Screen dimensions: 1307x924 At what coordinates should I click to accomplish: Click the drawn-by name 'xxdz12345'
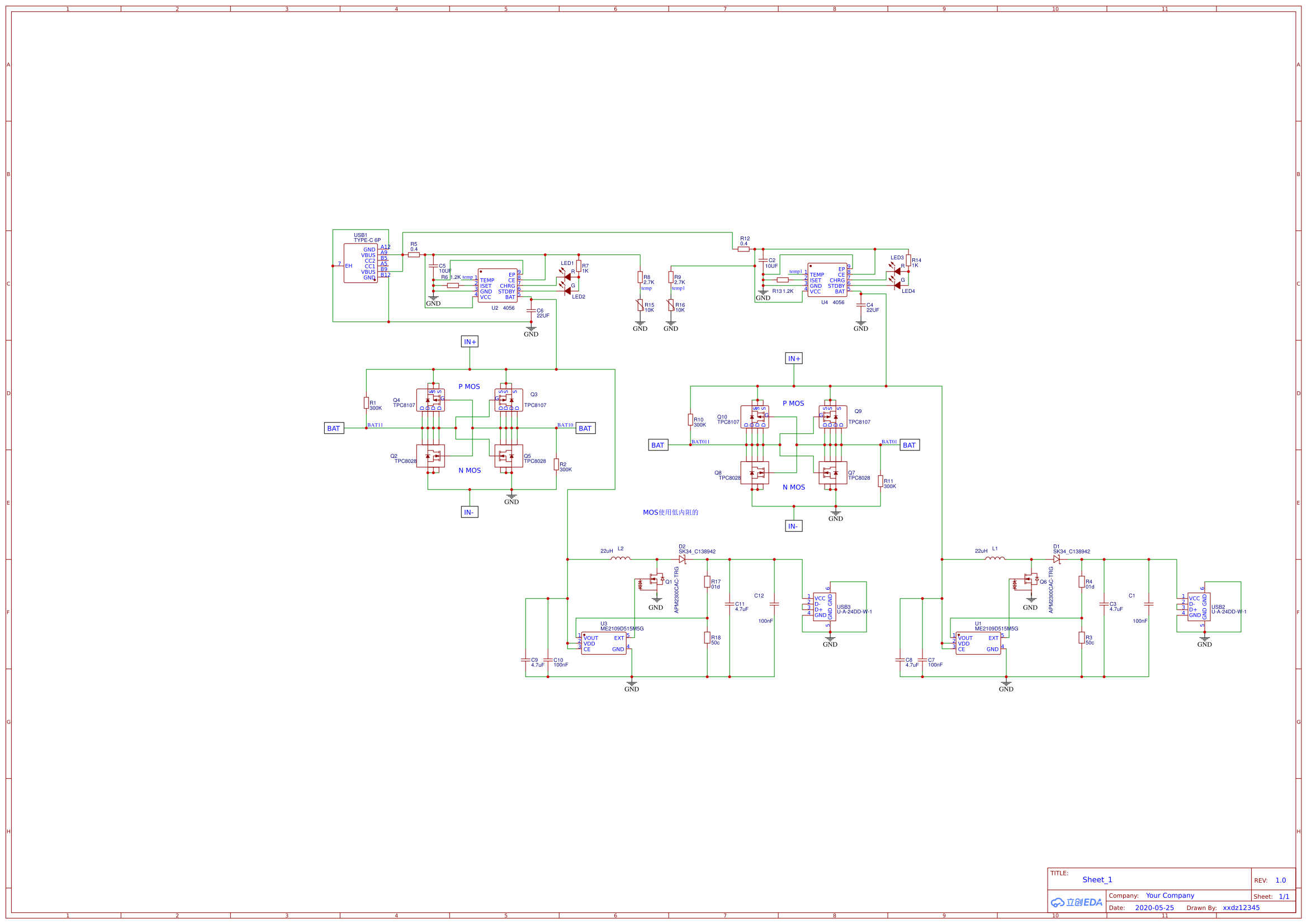click(x=1241, y=908)
